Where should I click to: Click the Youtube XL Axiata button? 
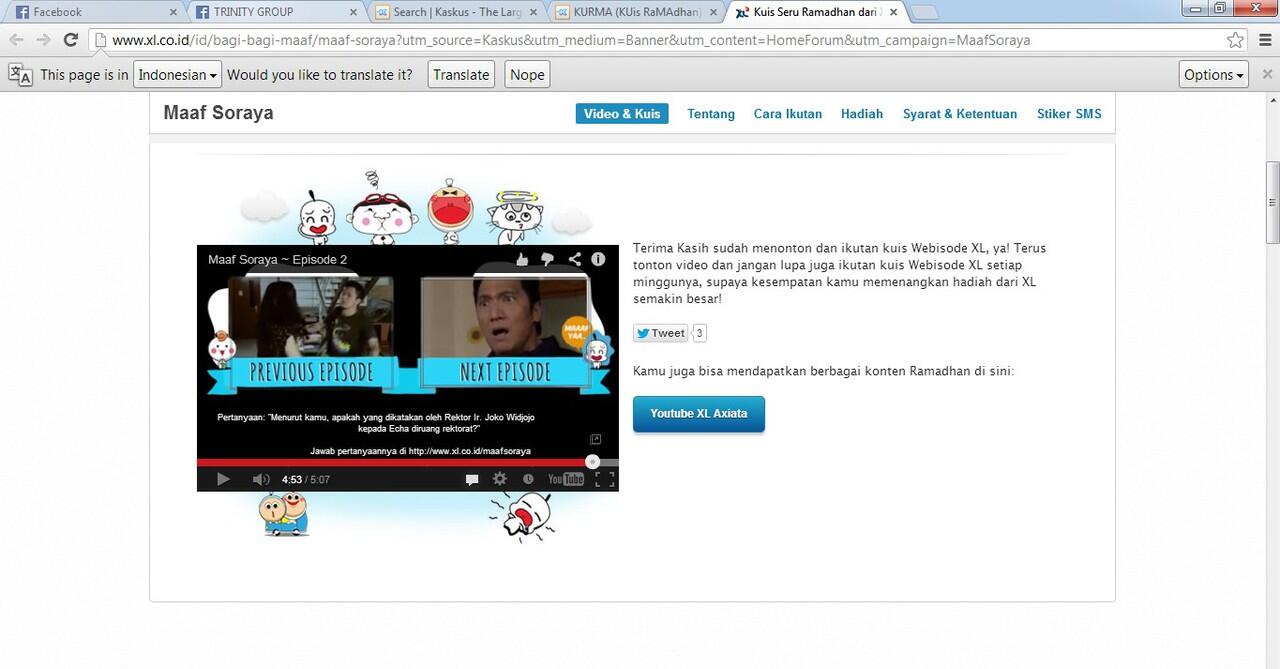click(x=698, y=413)
